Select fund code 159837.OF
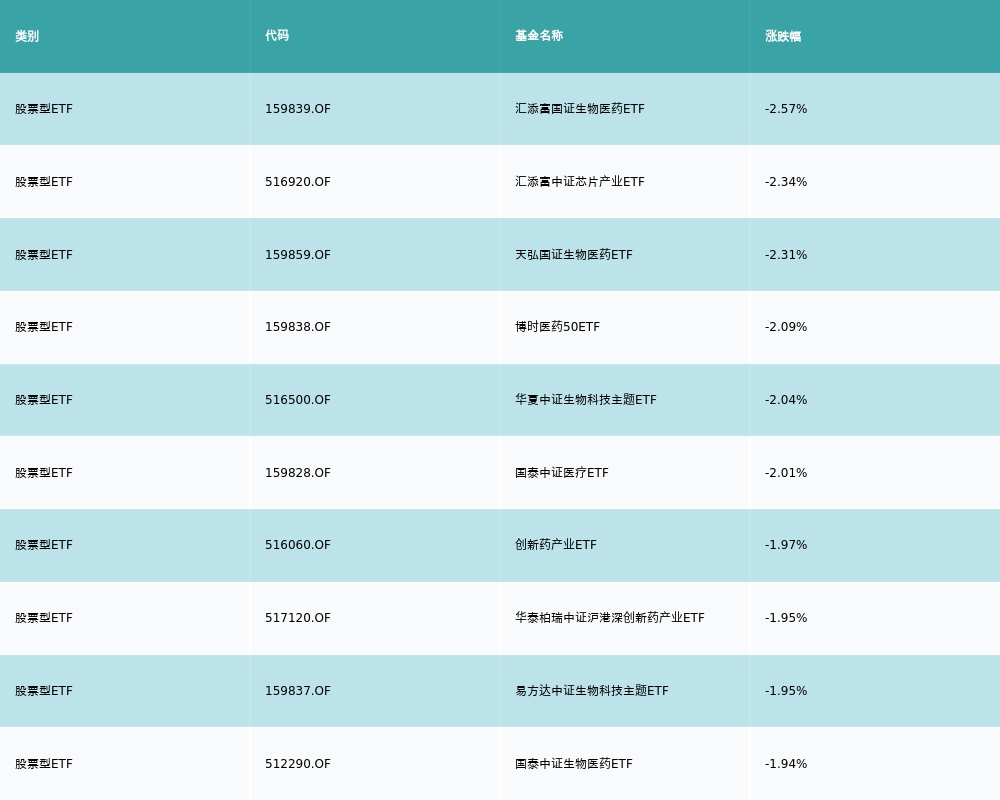Screen dimensions: 1000x800 tap(298, 691)
